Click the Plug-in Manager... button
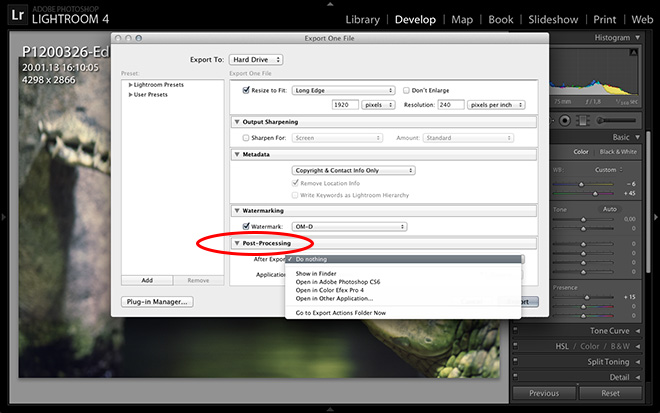This screenshot has width=660, height=413. point(157,302)
